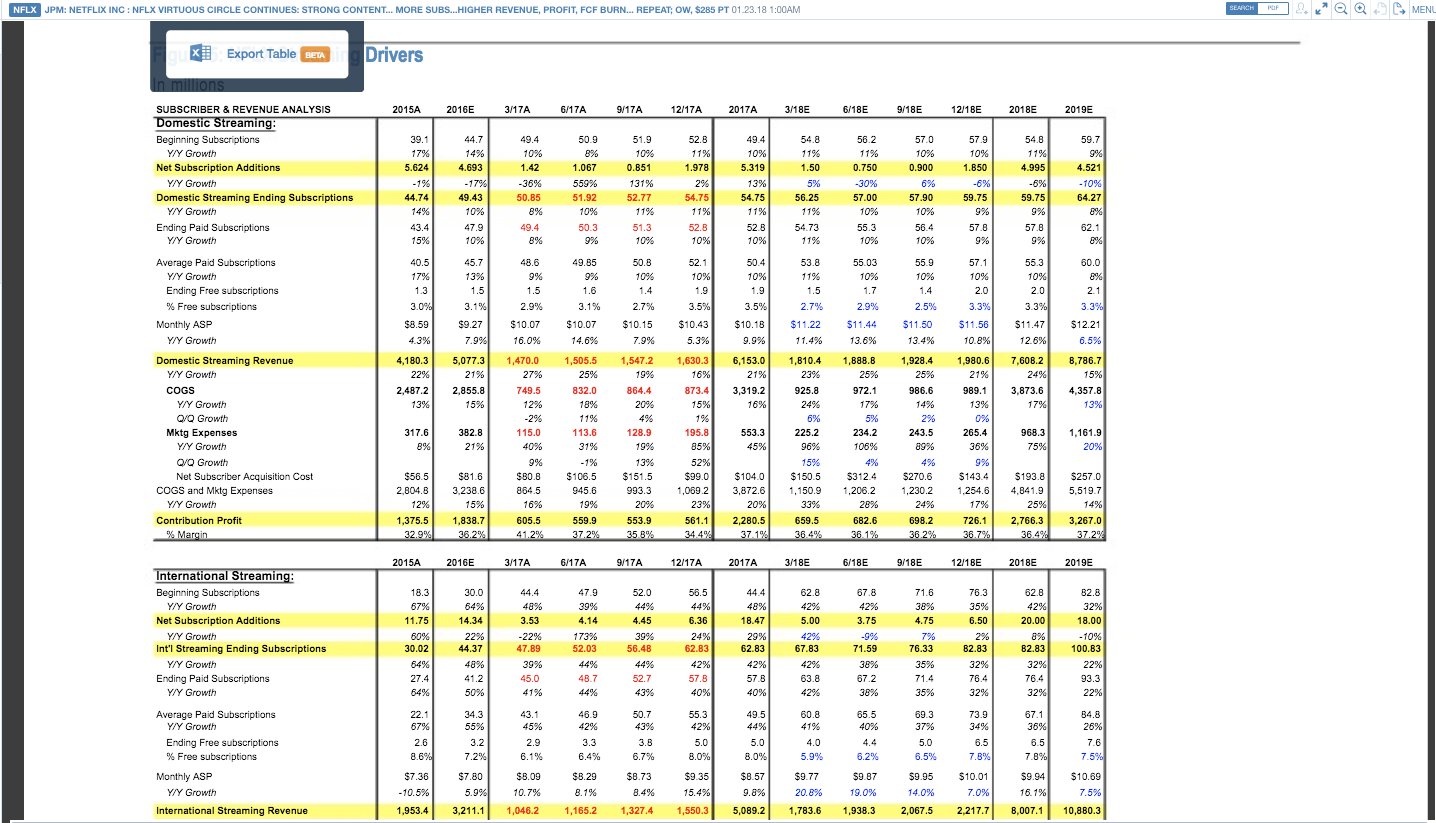Click the Excel icon in Export Table

200,54
